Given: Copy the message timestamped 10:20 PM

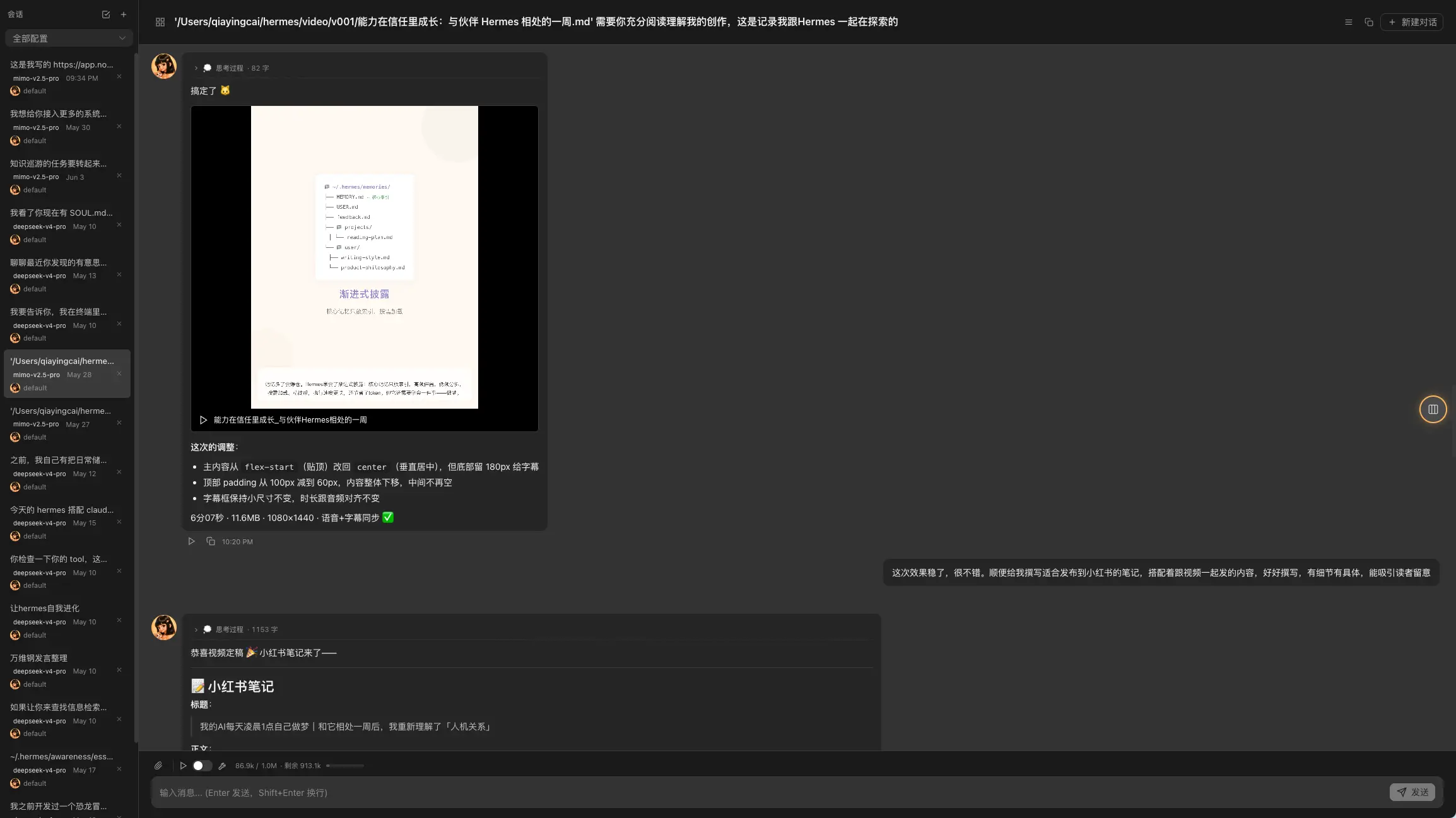Looking at the screenshot, I should tap(211, 542).
